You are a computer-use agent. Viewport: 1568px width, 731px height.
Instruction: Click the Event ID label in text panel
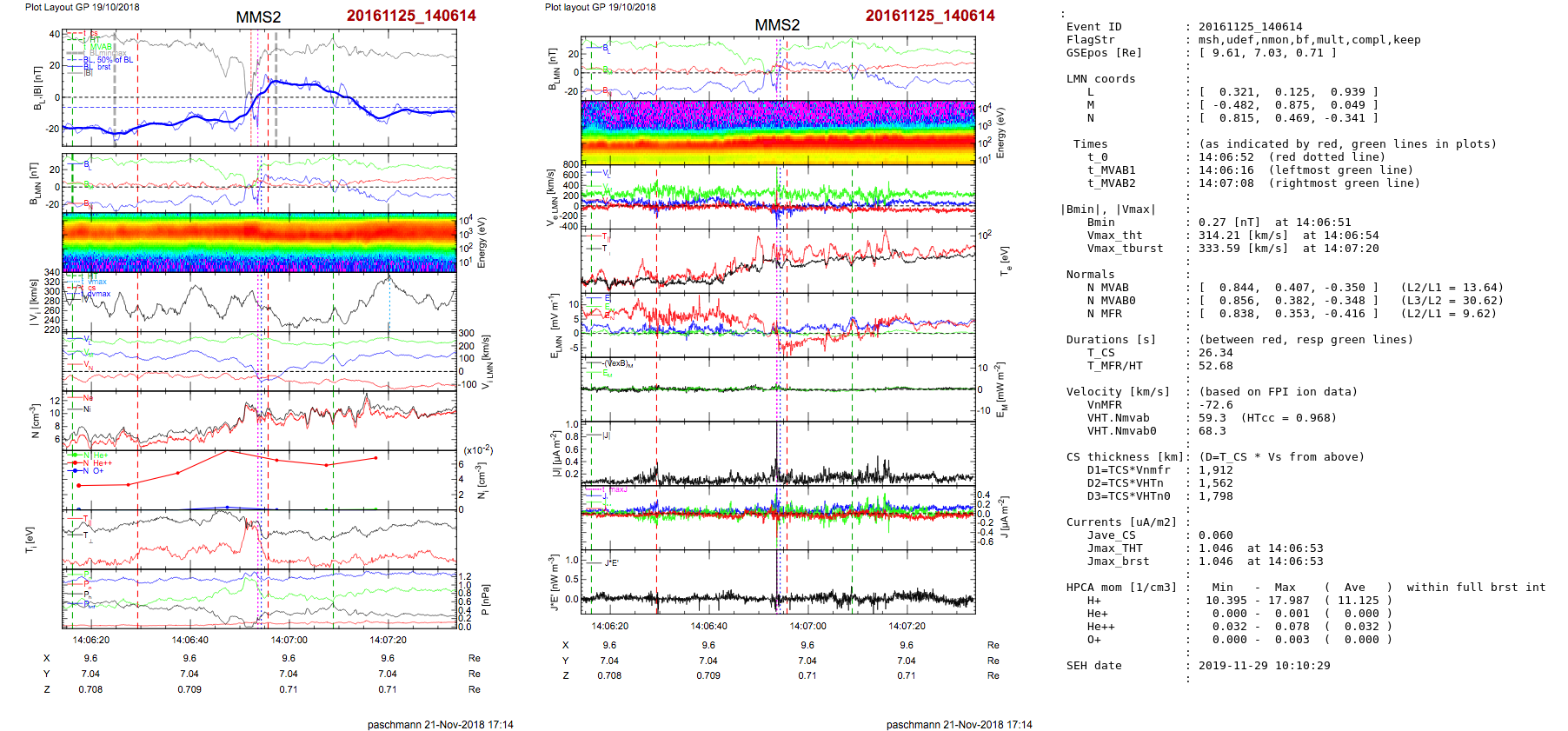click(1093, 27)
